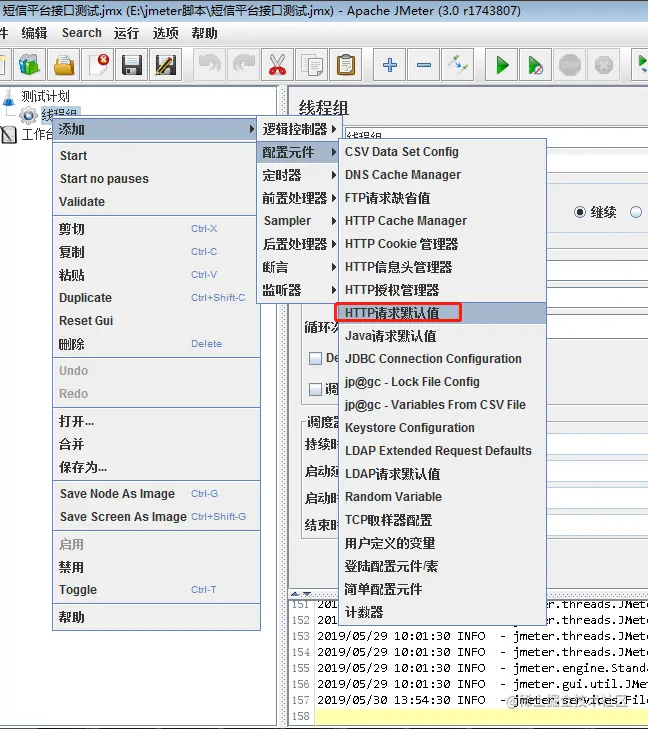Image resolution: width=648 pixels, height=729 pixels.
Task: Choose Keystore Configuration
Action: click(x=442, y=428)
